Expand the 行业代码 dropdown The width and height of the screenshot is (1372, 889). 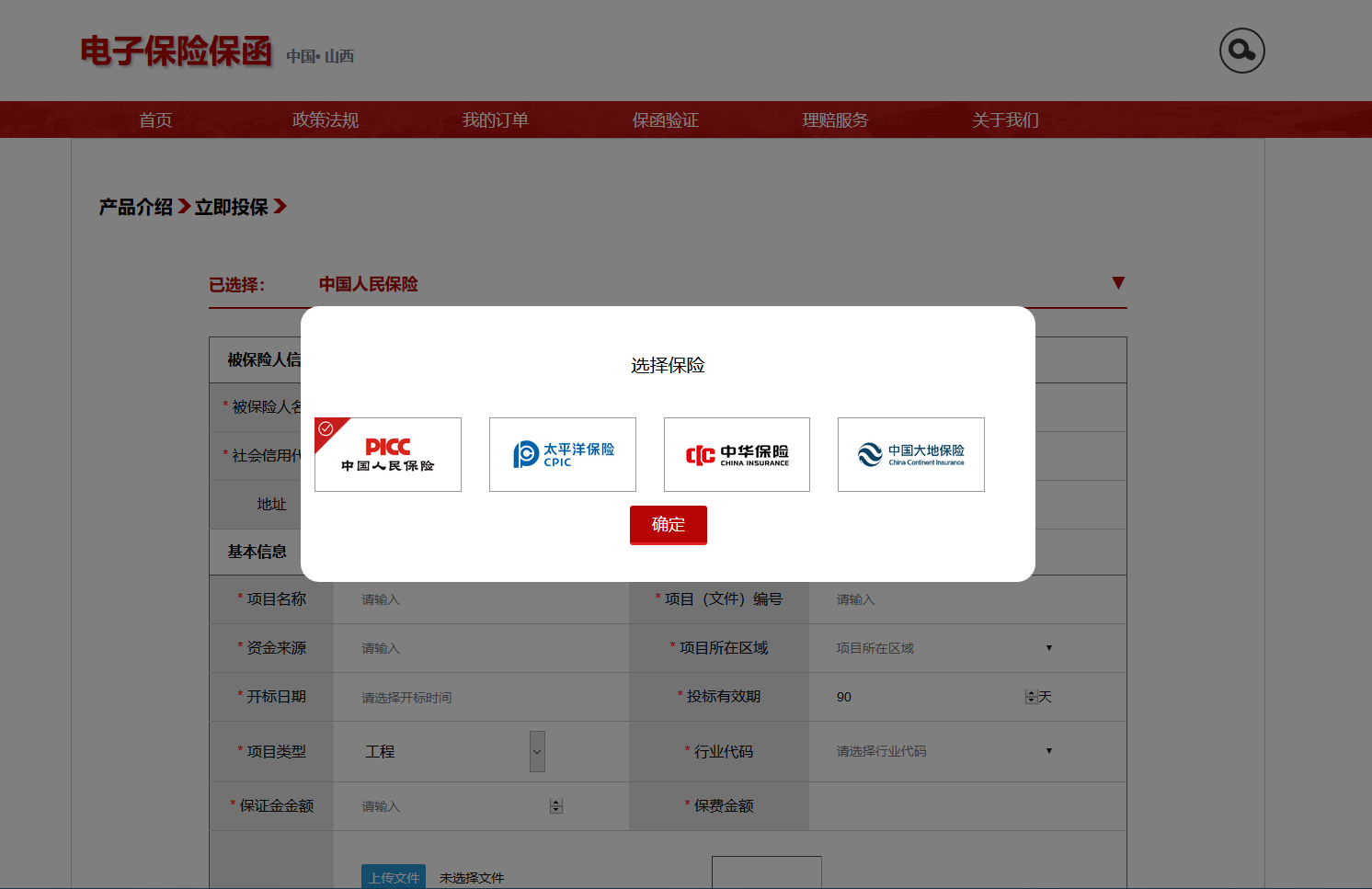(x=943, y=751)
